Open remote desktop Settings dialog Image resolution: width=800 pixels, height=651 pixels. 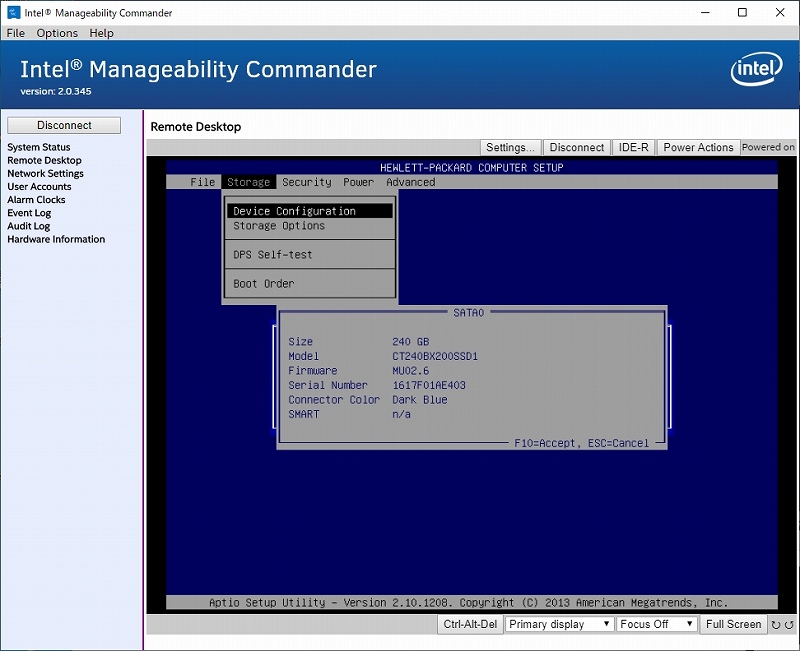(510, 147)
